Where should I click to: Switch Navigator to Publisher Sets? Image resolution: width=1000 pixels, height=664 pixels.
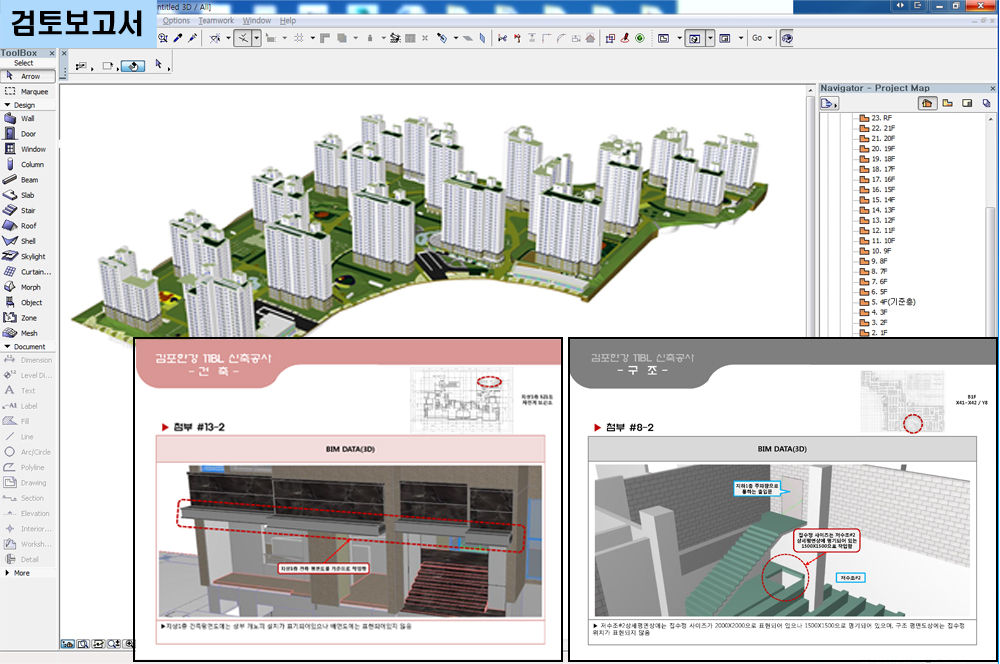point(987,103)
